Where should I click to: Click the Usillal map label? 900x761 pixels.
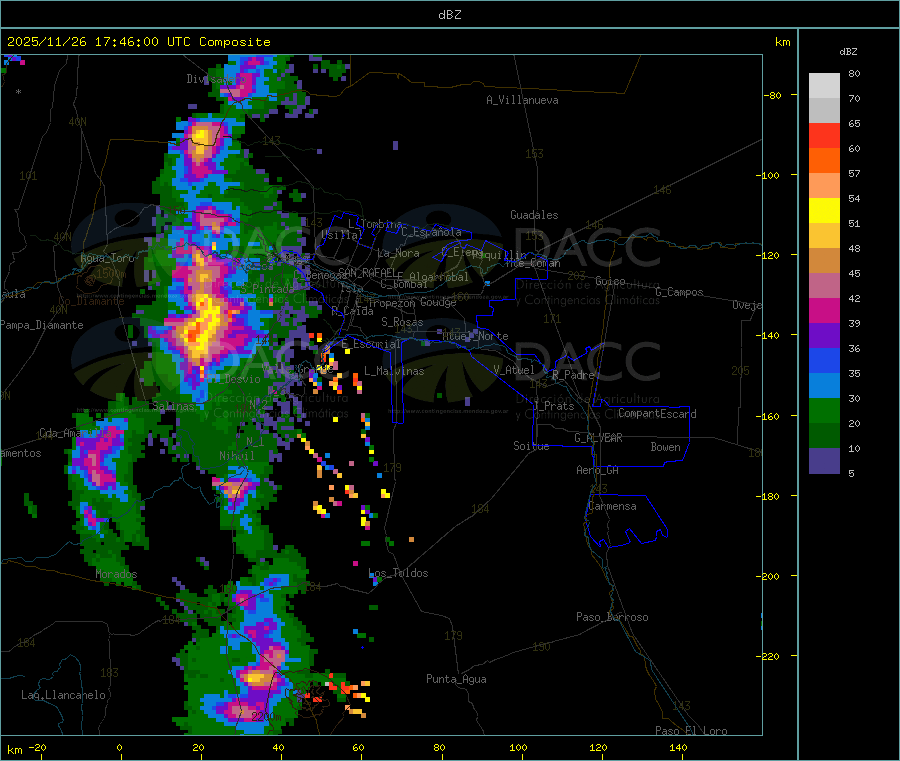click(x=342, y=235)
